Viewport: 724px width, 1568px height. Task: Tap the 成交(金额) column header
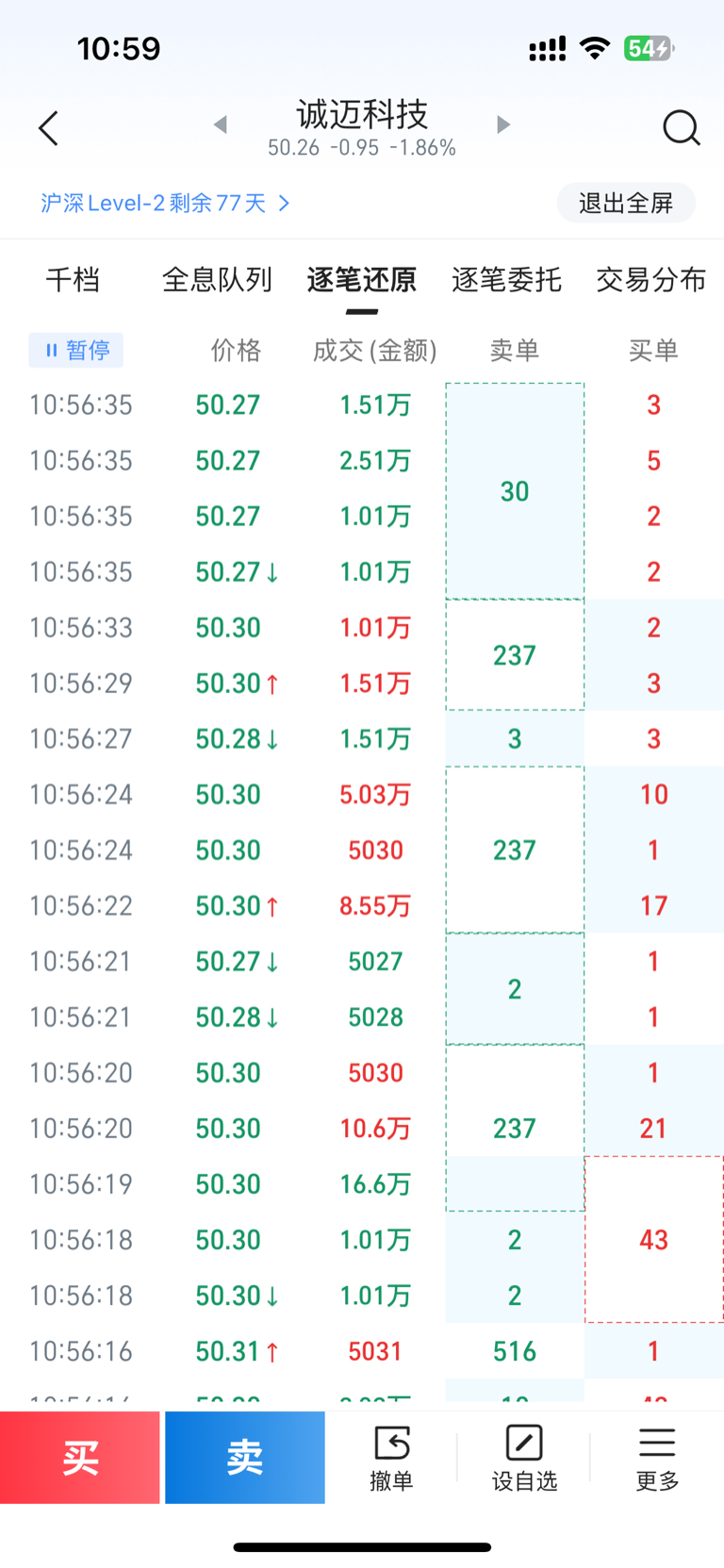tap(375, 351)
